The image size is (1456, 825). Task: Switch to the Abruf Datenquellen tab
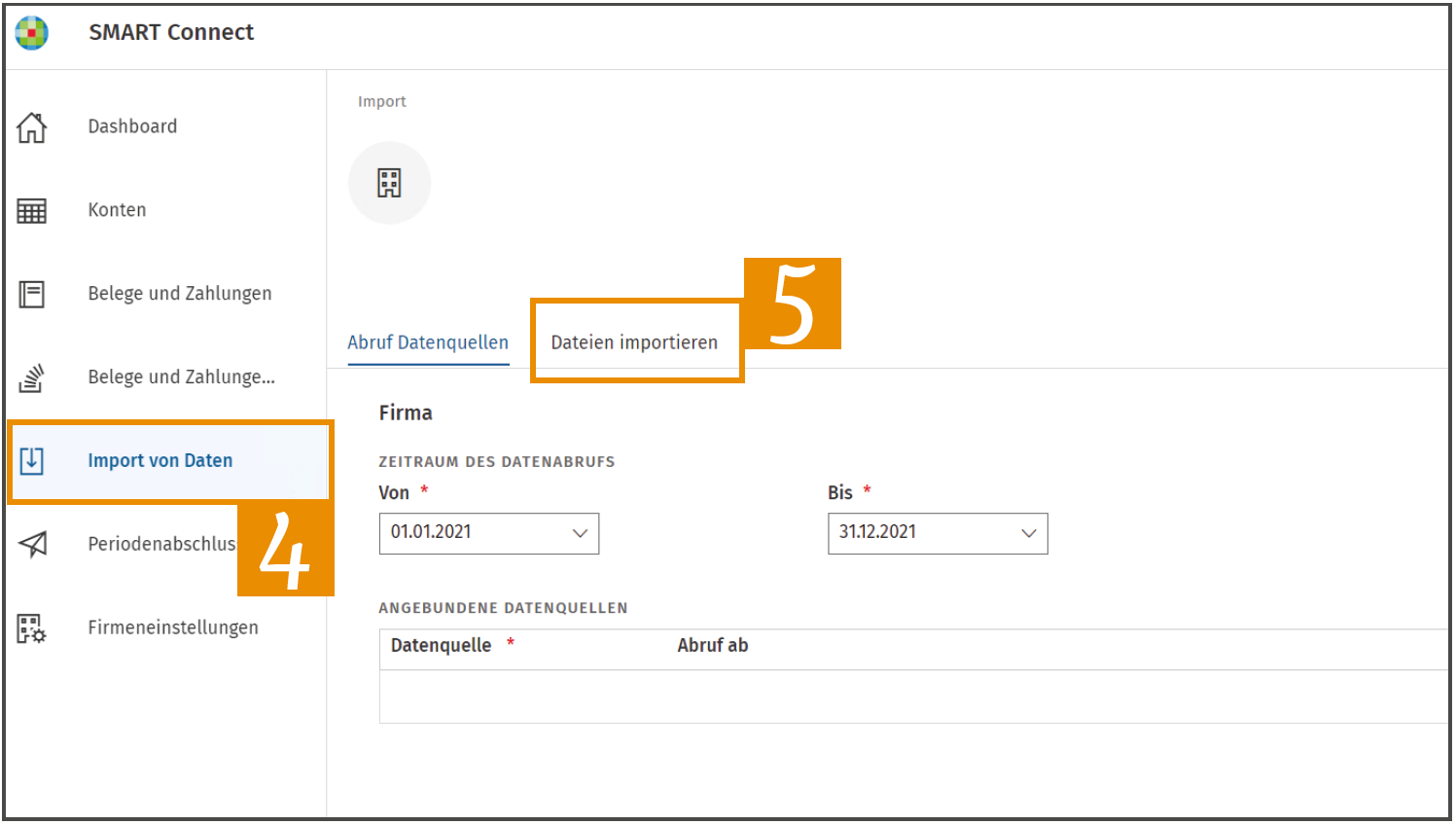428,342
